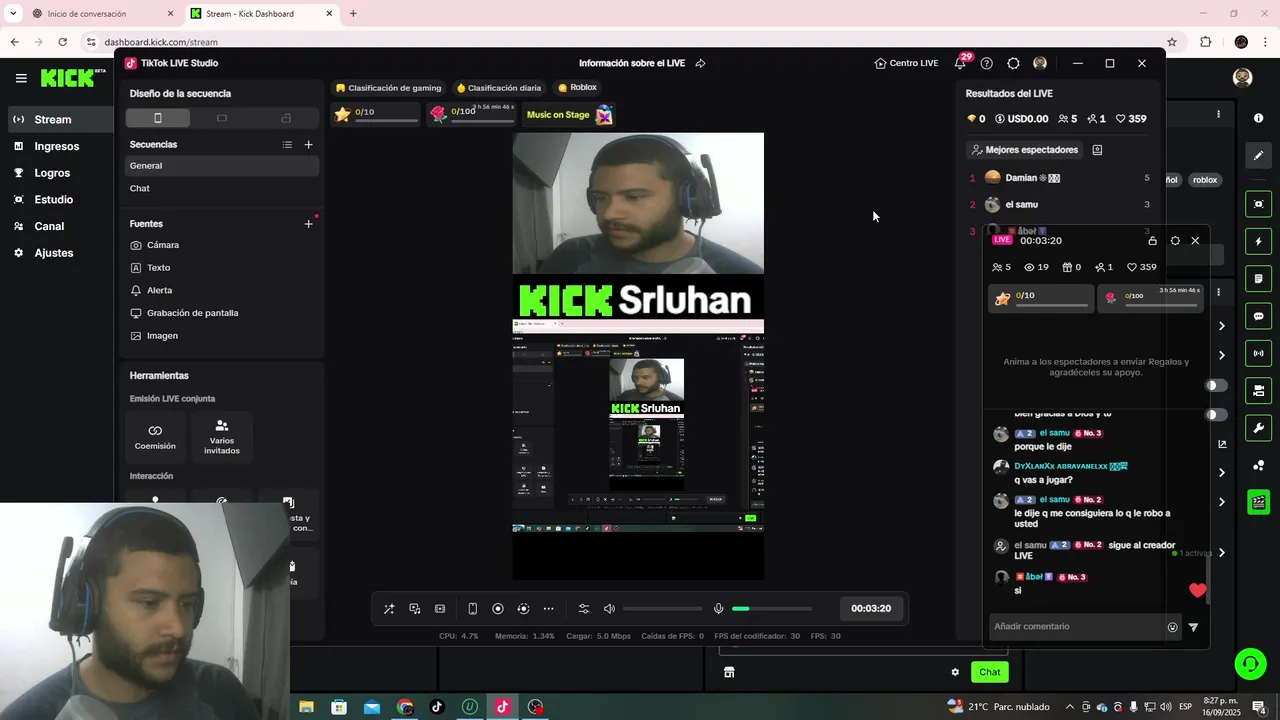Adjust the microphone level slider
The width and height of the screenshot is (1280, 720).
click(772, 609)
